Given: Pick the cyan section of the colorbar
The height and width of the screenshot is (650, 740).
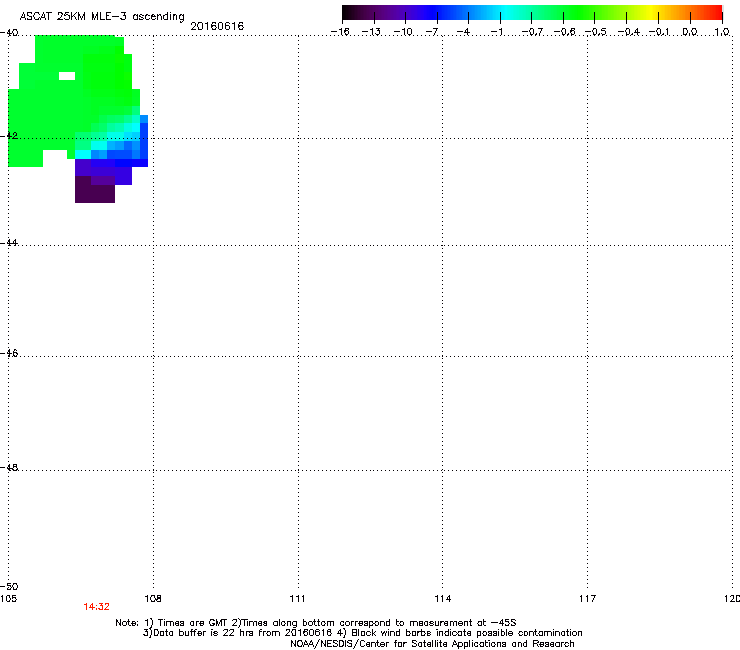Looking at the screenshot, I should (x=507, y=12).
